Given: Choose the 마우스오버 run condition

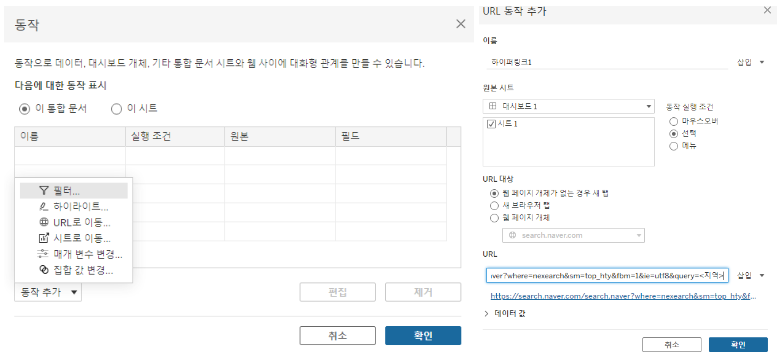Looking at the screenshot, I should pyautogui.click(x=674, y=121).
